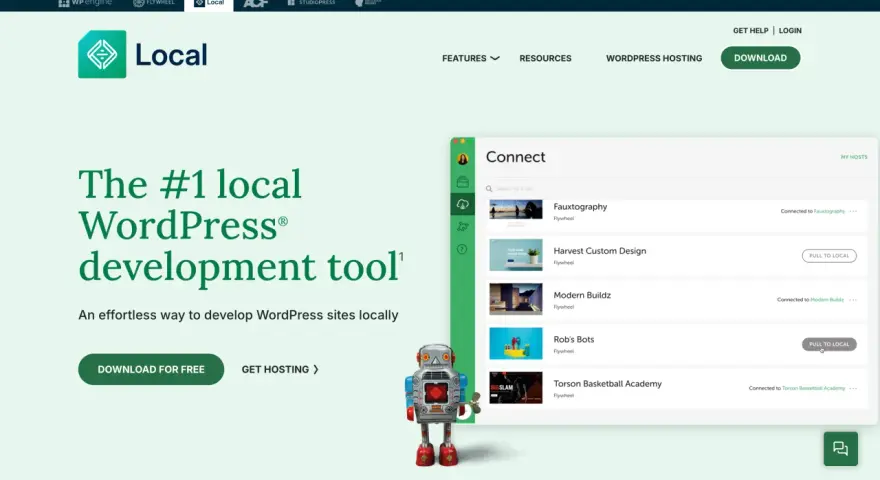Click the Download for Free button
Image resolution: width=880 pixels, height=480 pixels.
[x=151, y=369]
